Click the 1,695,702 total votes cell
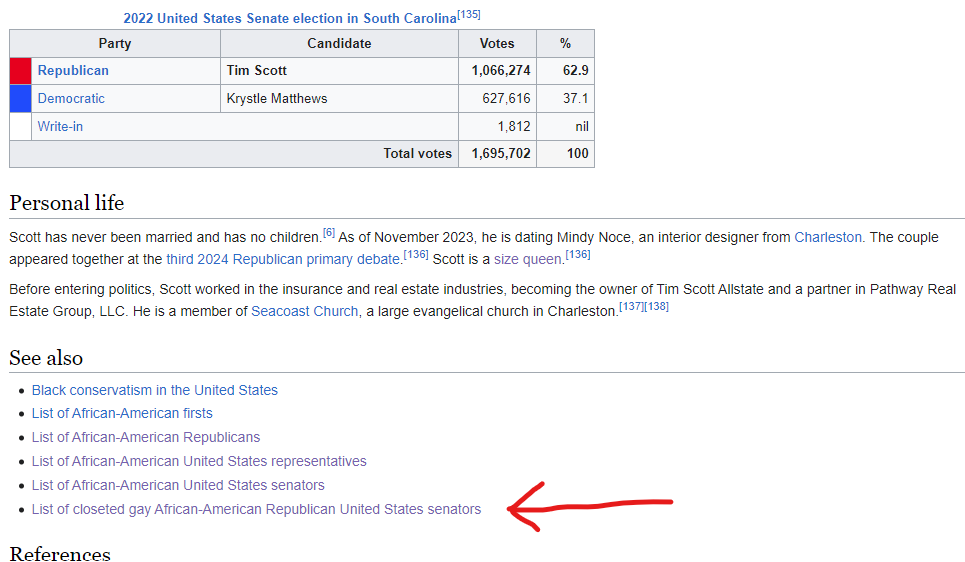This screenshot has width=965, height=562. [x=497, y=154]
